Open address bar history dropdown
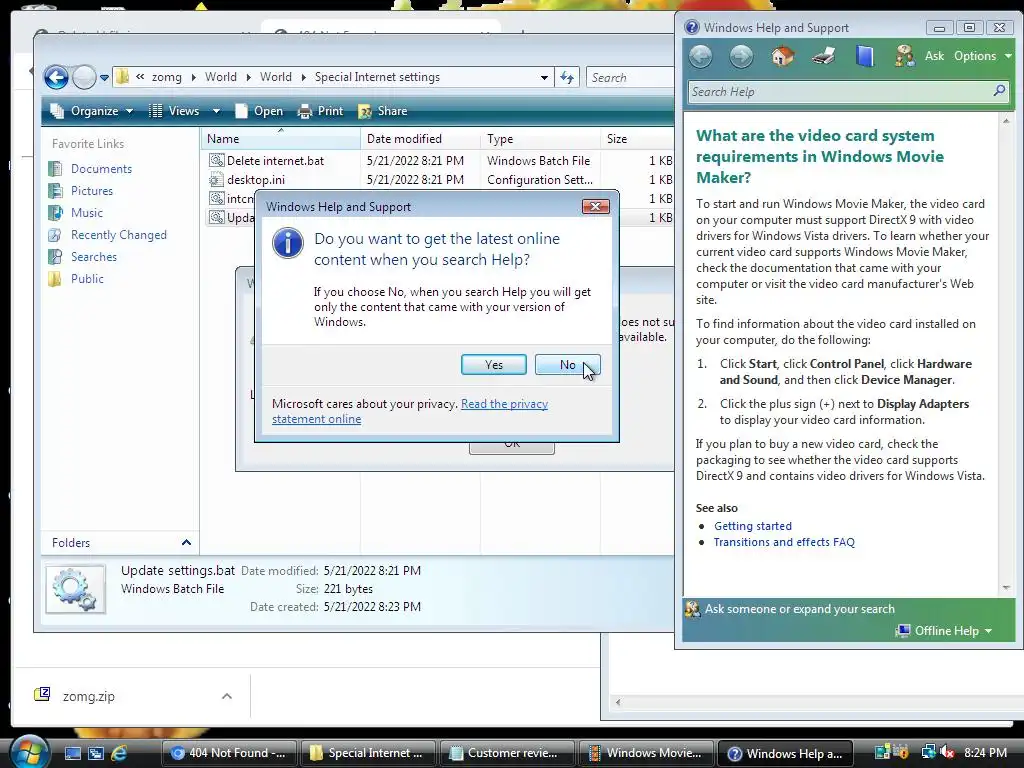 tap(544, 77)
